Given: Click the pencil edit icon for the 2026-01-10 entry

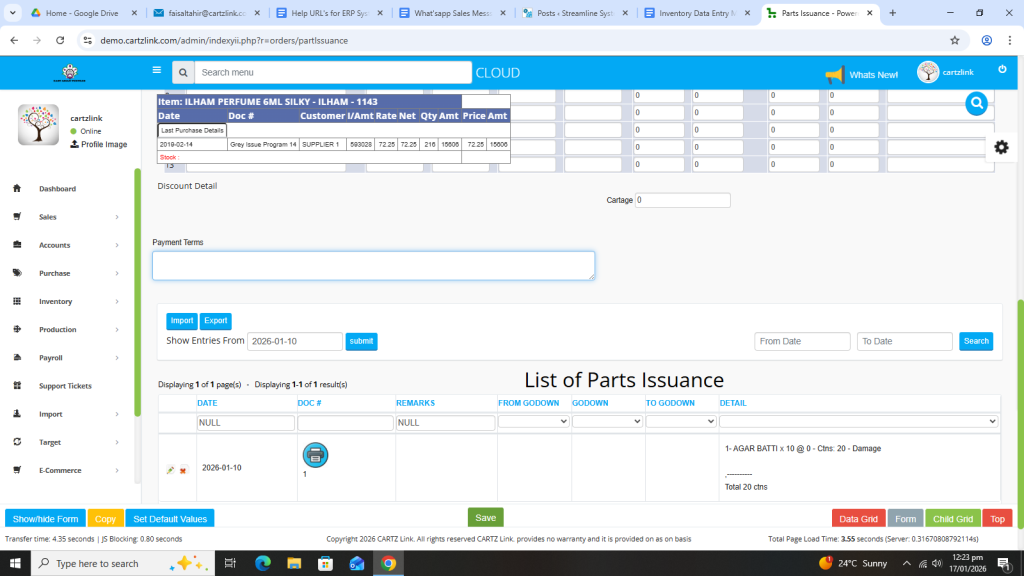Looking at the screenshot, I should 170,470.
